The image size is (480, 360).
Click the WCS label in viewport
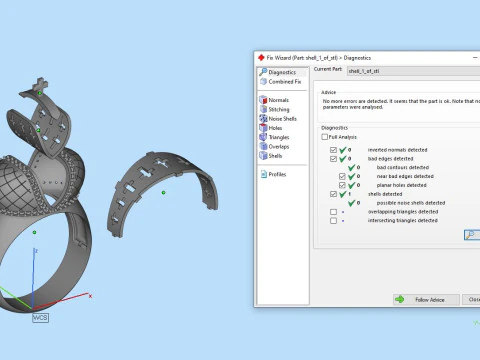pos(40,318)
